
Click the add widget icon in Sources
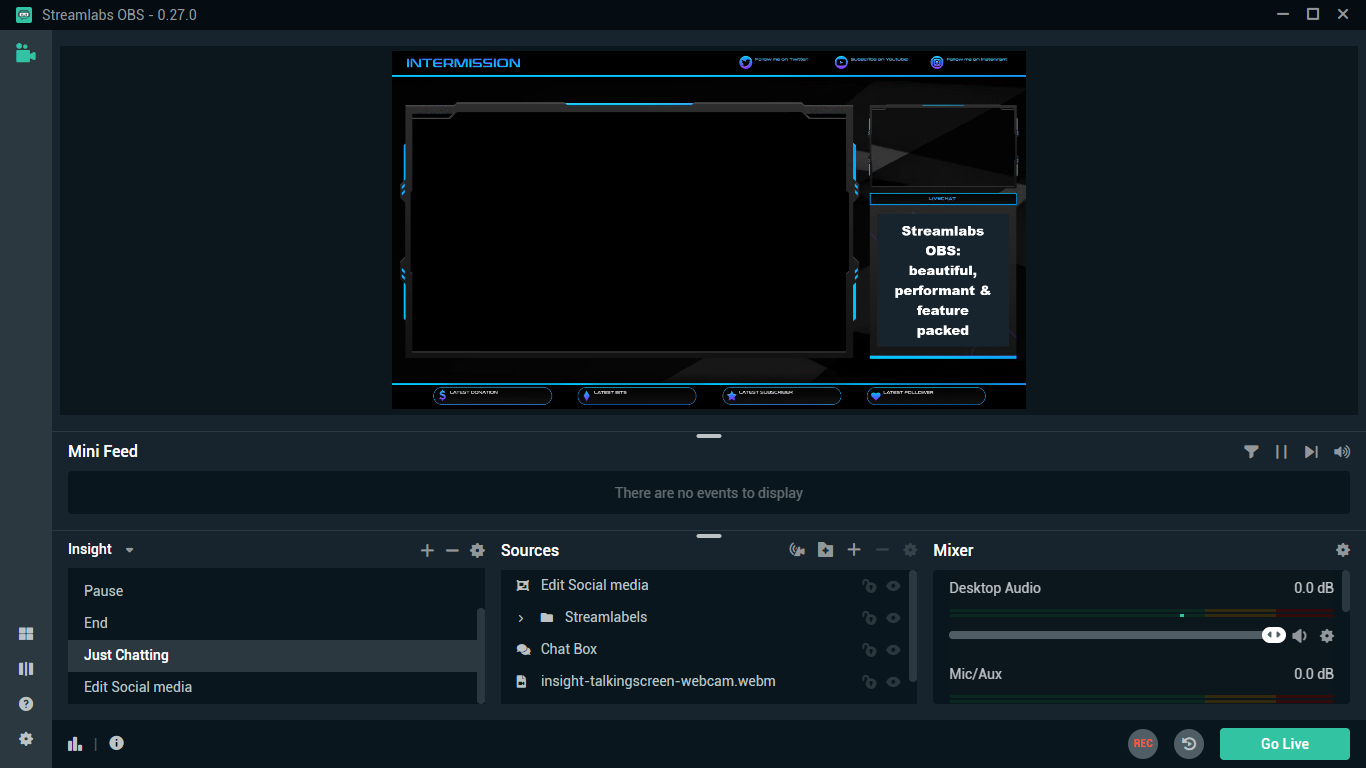click(x=797, y=550)
